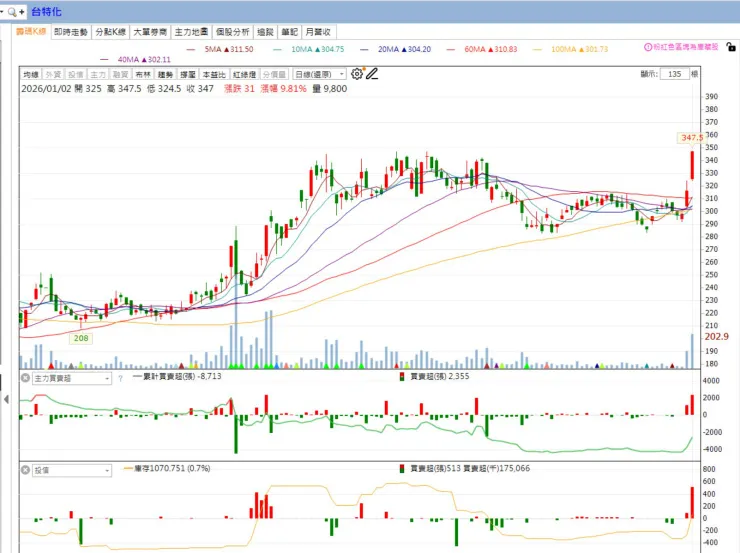Toggle the 融資 overlay button
Screen dimensions: 740x553
120,75
